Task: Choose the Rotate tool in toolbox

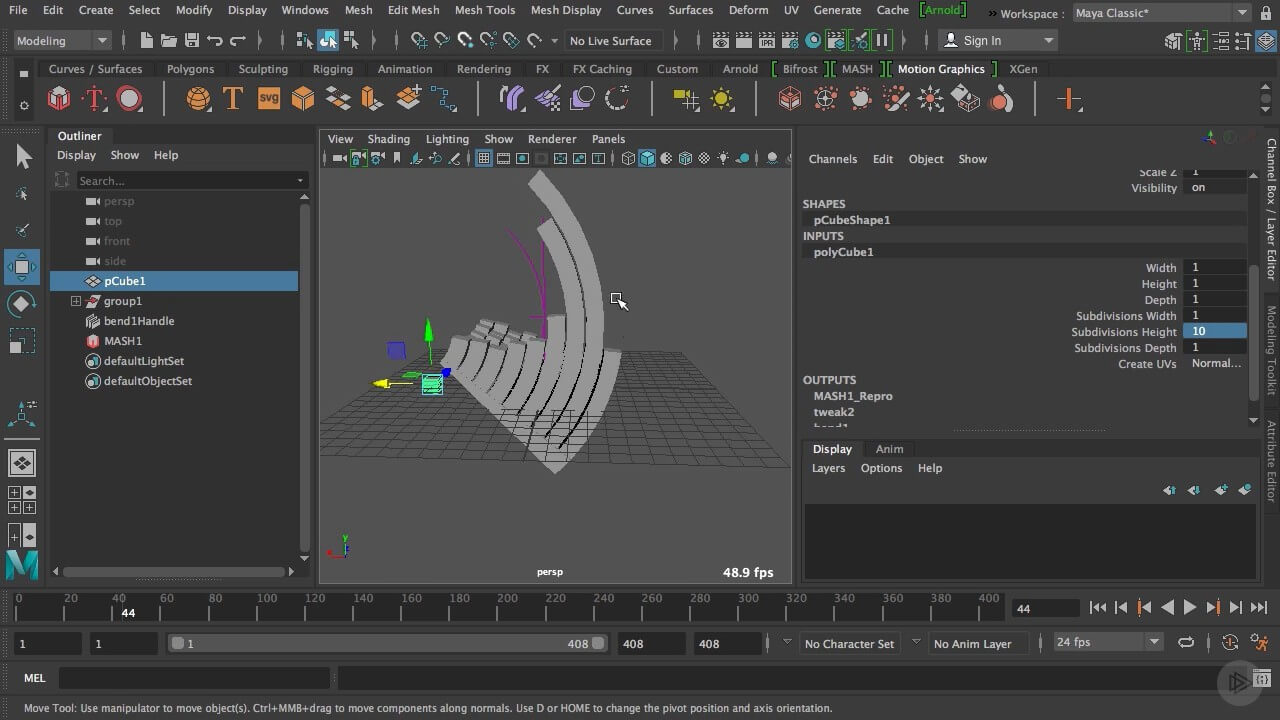Action: click(22, 303)
